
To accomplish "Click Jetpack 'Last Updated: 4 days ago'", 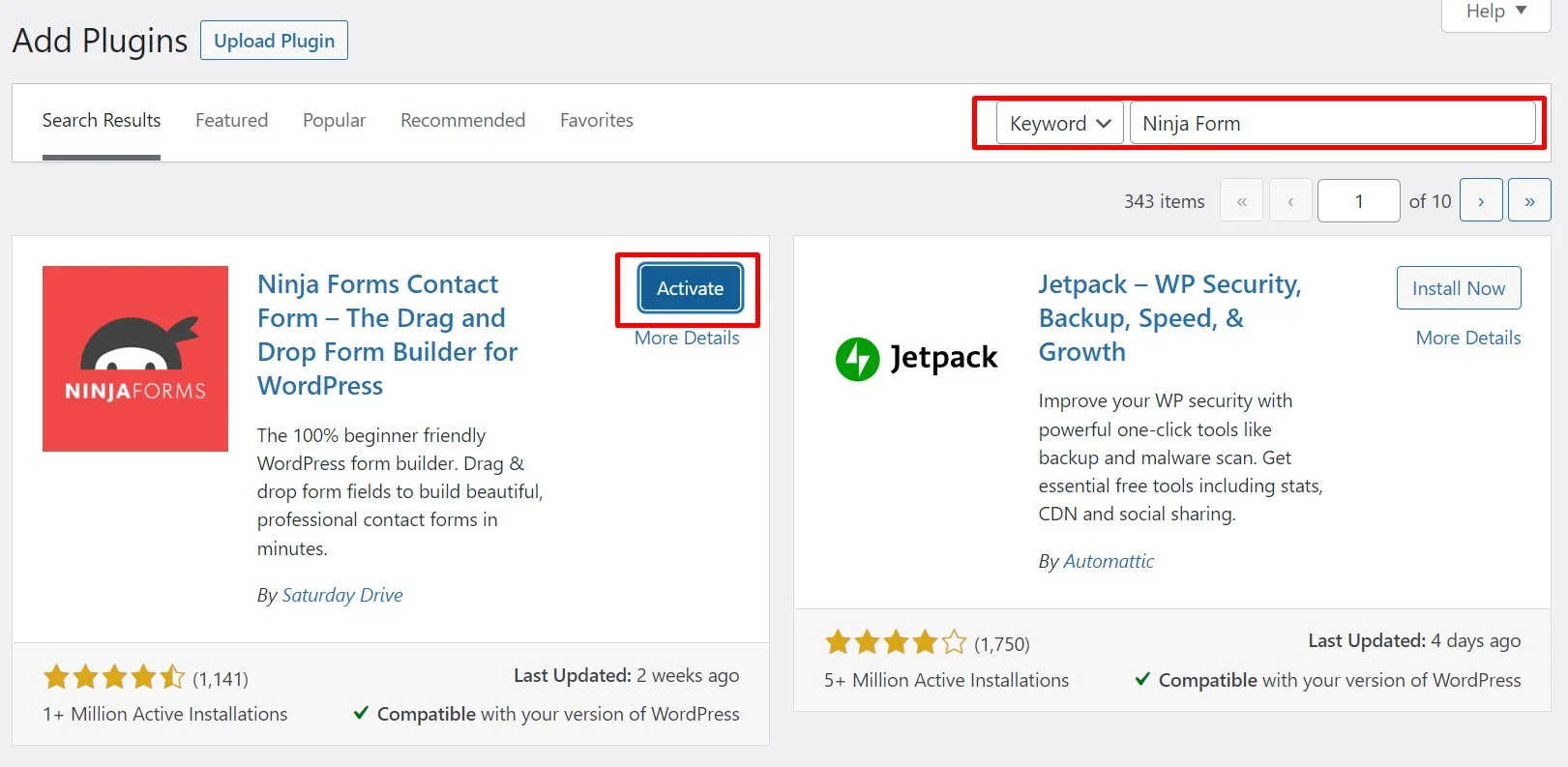I will 1414,640.
